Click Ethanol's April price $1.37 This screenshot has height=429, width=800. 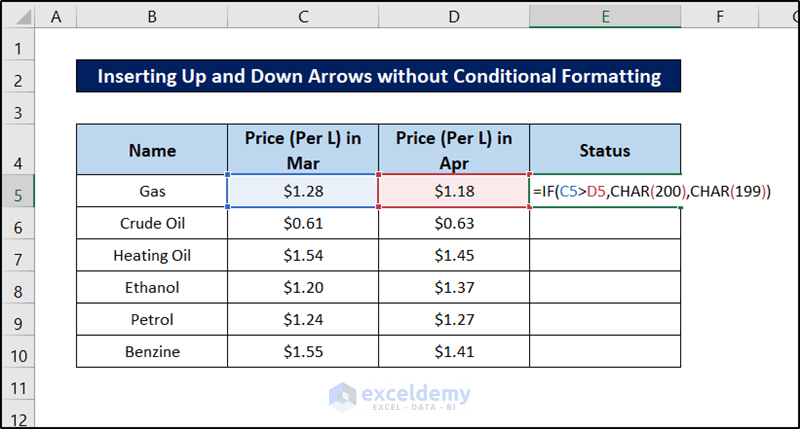coord(454,287)
